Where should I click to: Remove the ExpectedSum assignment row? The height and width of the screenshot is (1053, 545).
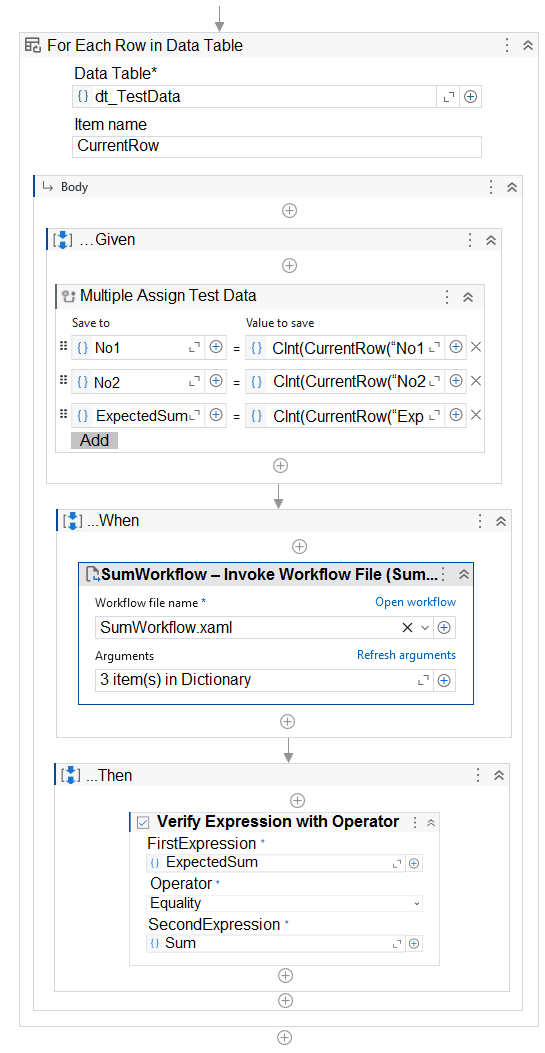(x=476, y=415)
